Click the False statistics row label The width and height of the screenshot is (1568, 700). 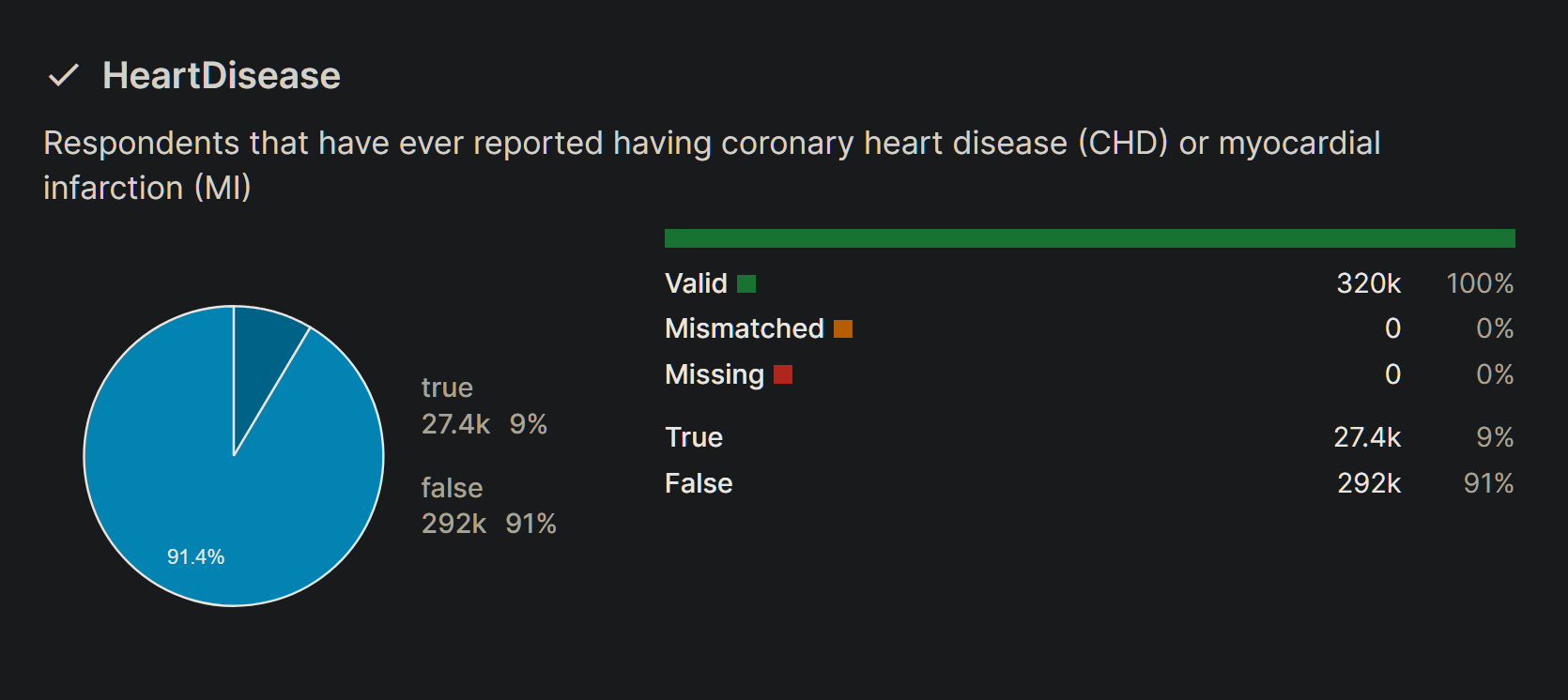click(x=699, y=483)
